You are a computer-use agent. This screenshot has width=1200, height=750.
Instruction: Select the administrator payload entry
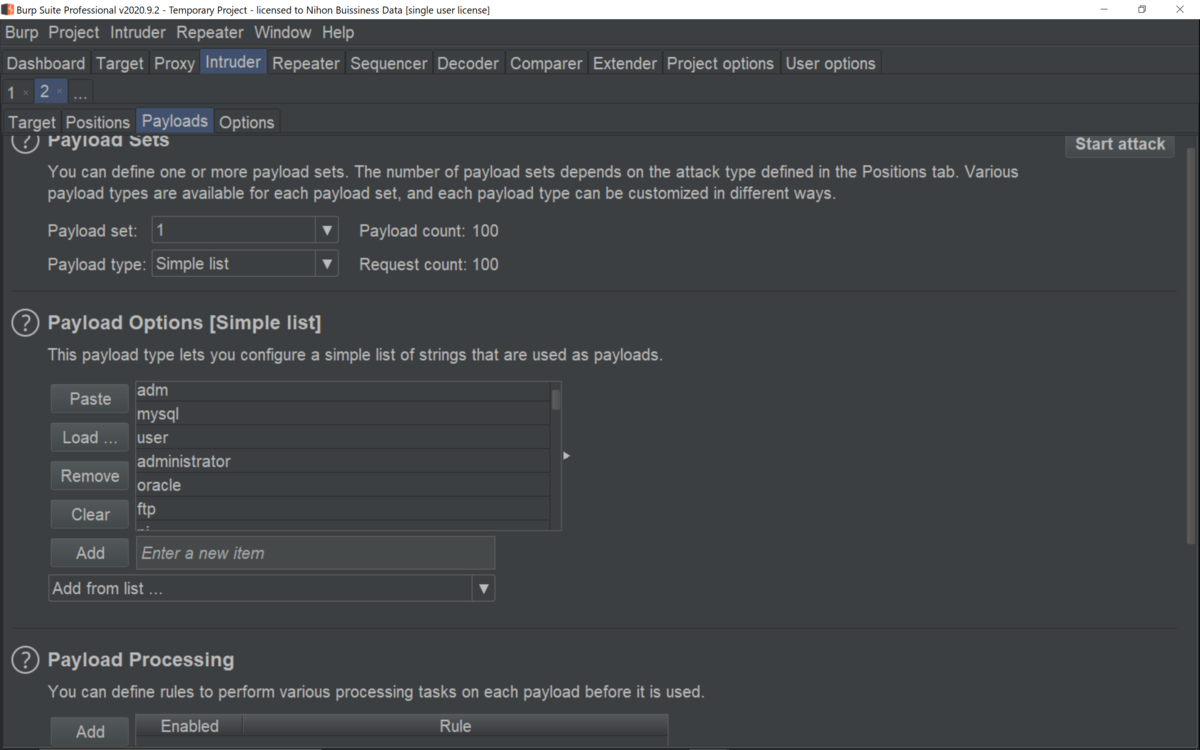pyautogui.click(x=343, y=461)
